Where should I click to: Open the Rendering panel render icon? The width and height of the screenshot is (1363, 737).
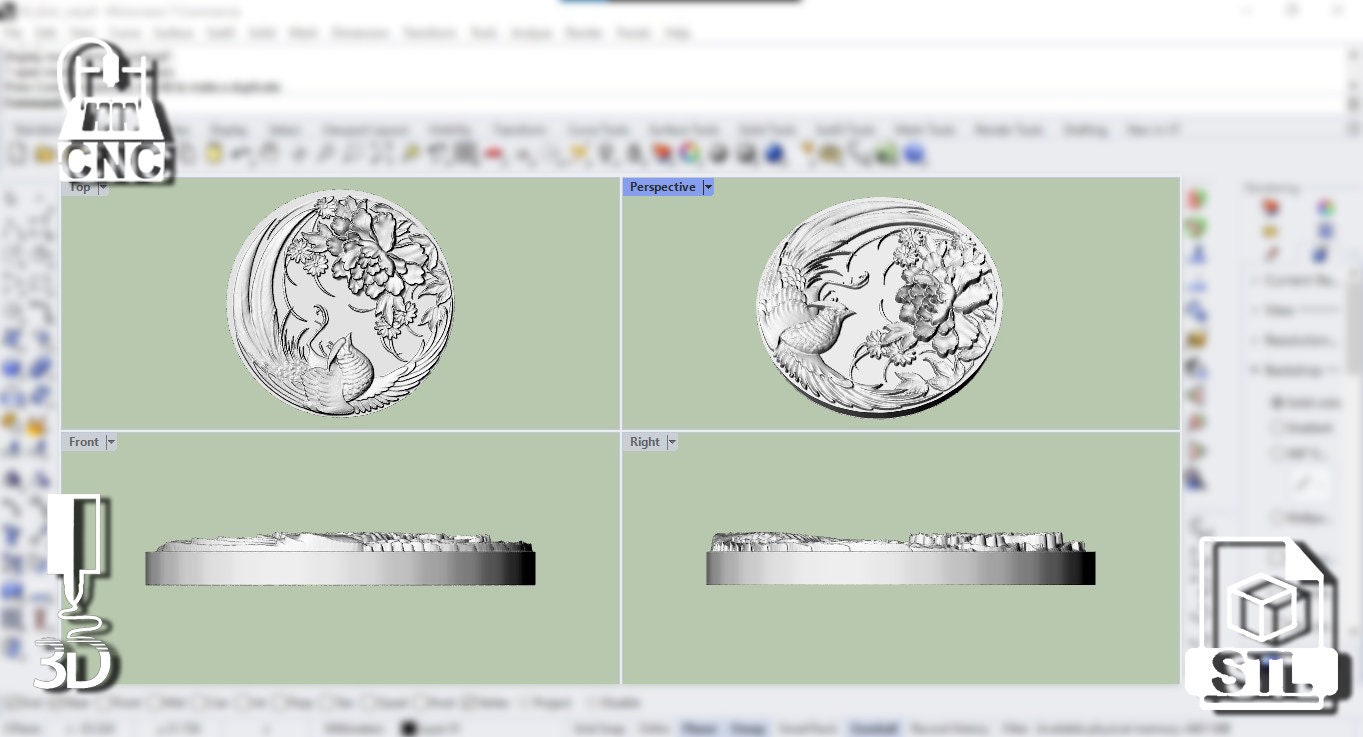tap(1271, 205)
